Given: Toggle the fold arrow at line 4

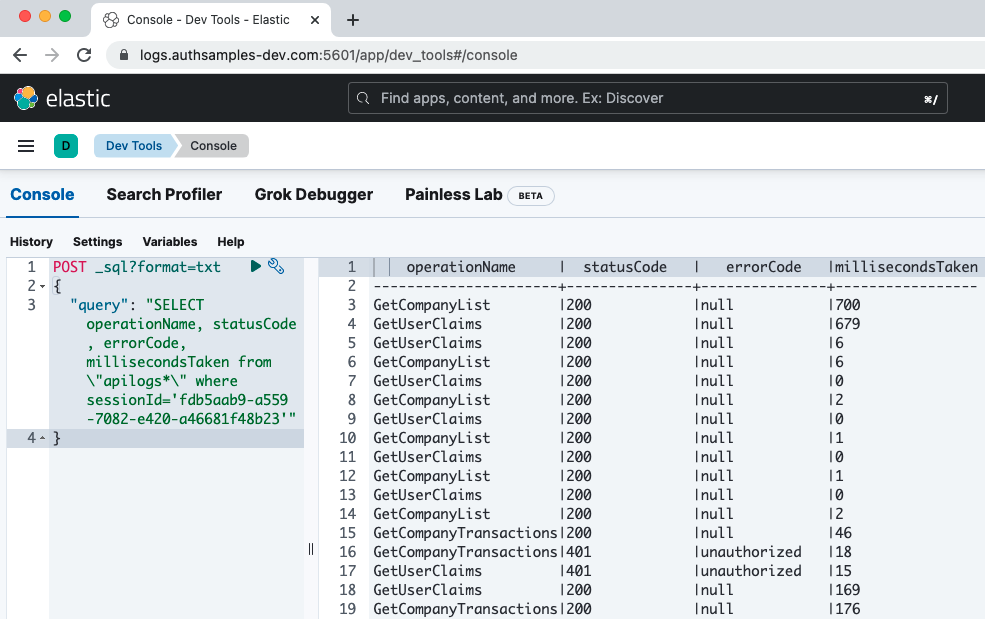Looking at the screenshot, I should pyautogui.click(x=43, y=437).
